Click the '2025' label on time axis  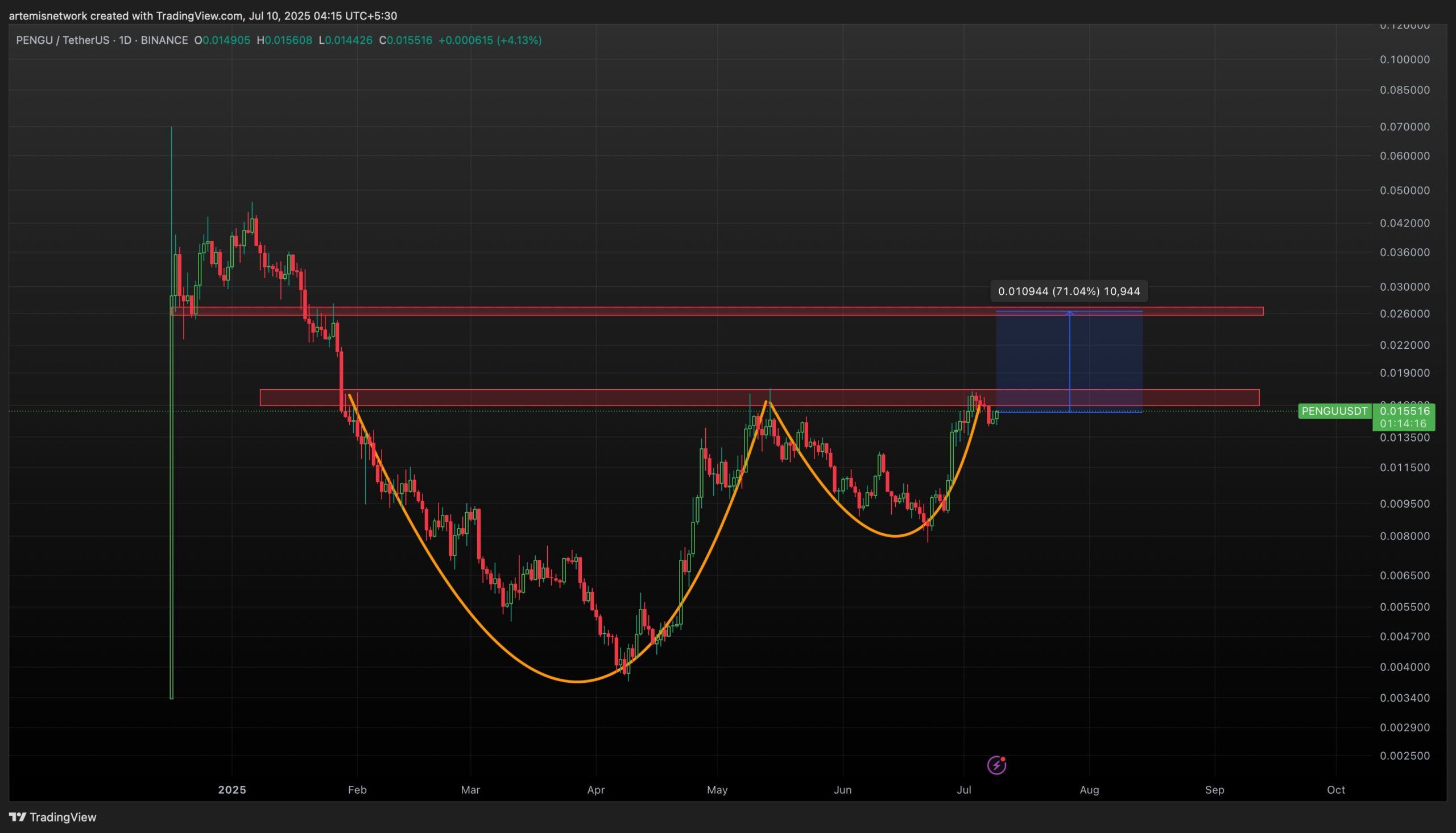(232, 790)
